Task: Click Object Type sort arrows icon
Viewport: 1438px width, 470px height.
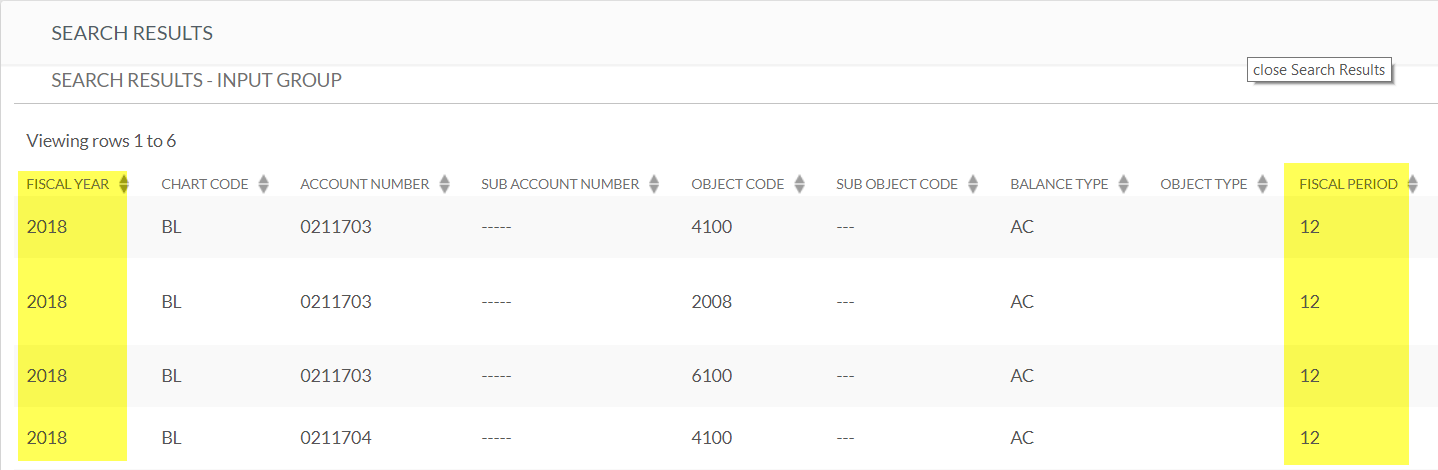Action: tap(1262, 184)
